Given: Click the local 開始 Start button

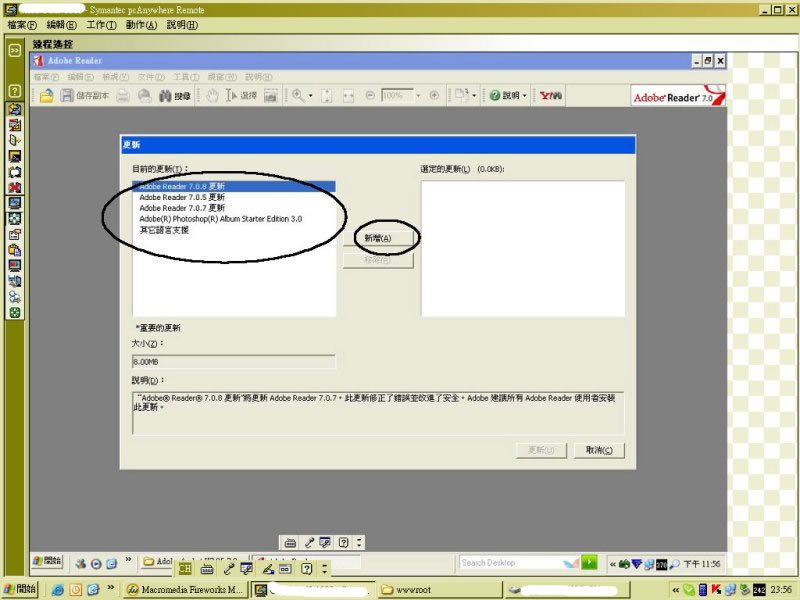Looking at the screenshot, I should point(20,589).
